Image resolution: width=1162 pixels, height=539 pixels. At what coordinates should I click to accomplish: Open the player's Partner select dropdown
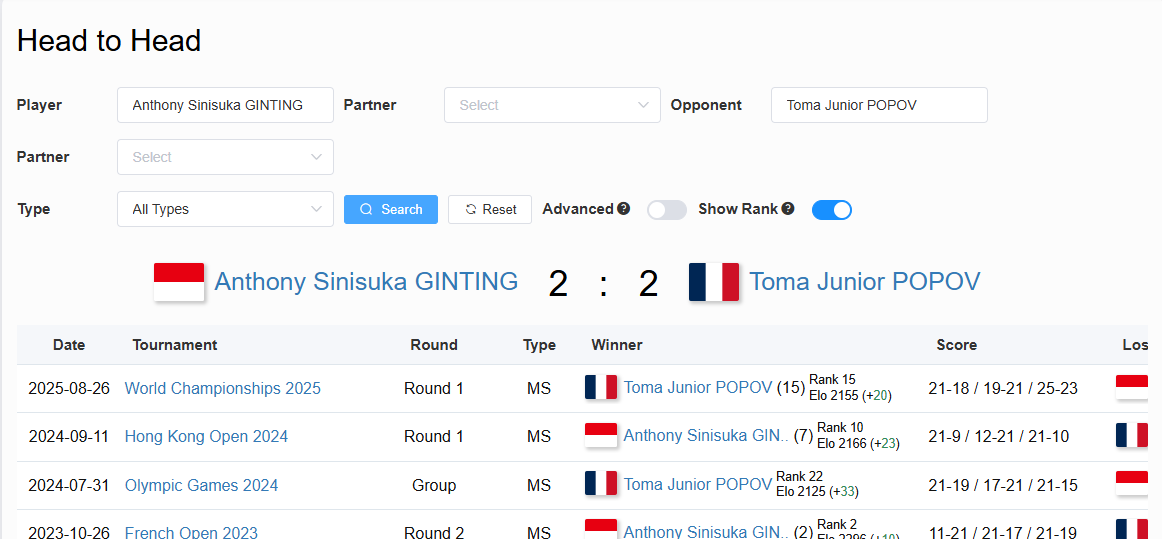pyautogui.click(x=552, y=105)
